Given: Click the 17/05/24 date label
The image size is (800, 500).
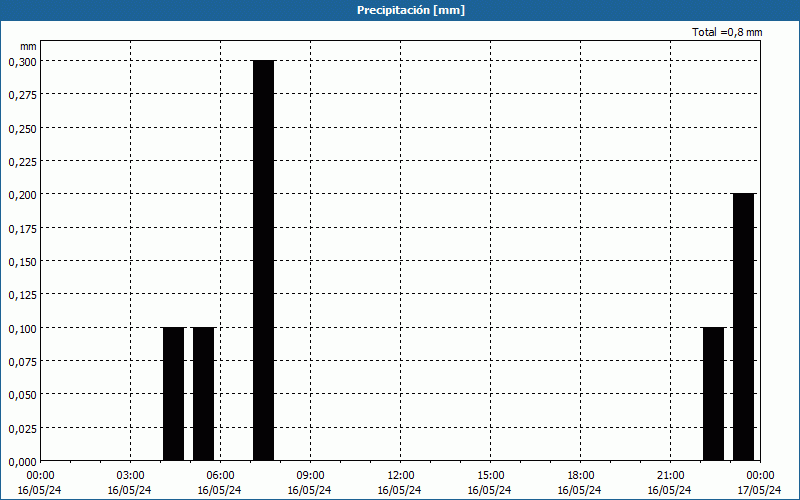Looking at the screenshot, I should 760,490.
